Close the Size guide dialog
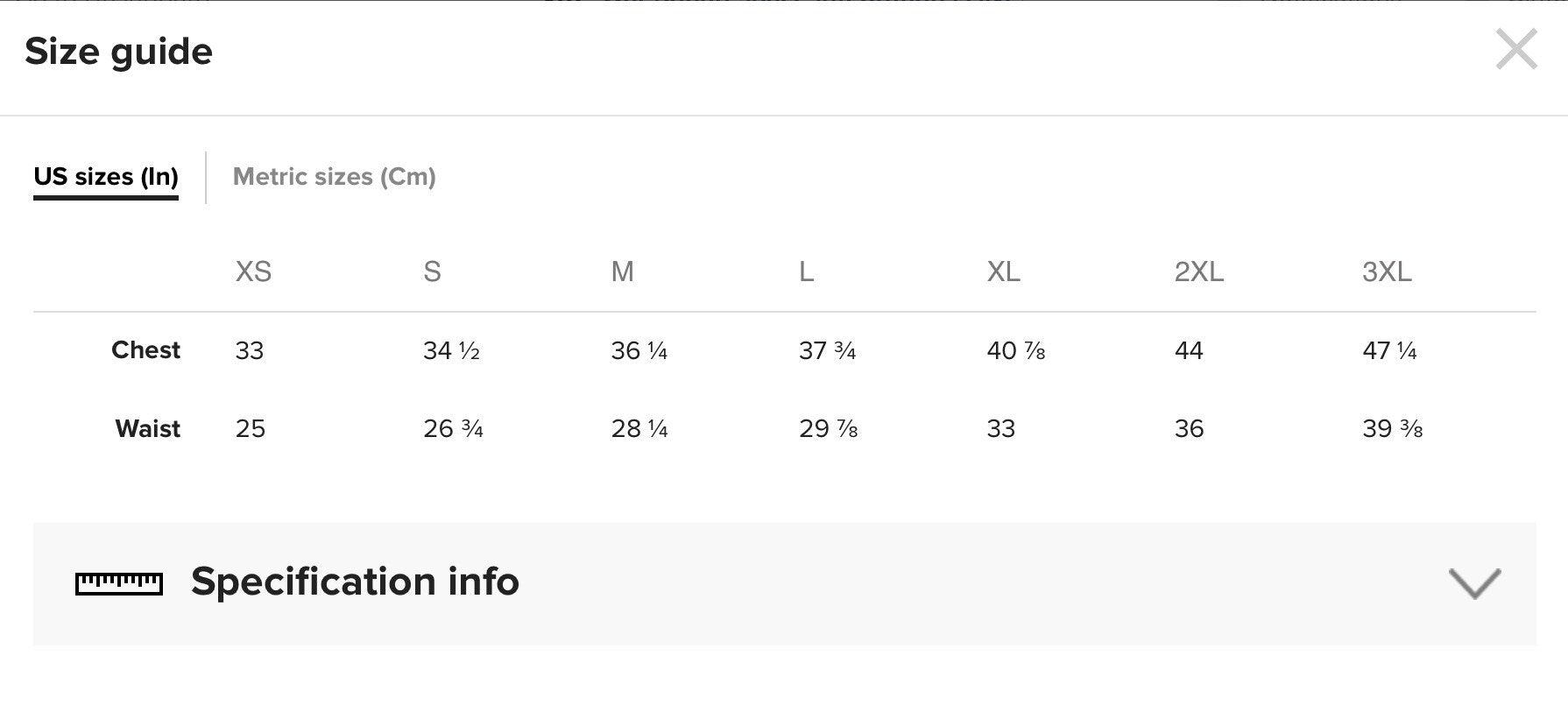Screen dimensions: 1568x726 coord(1516,49)
